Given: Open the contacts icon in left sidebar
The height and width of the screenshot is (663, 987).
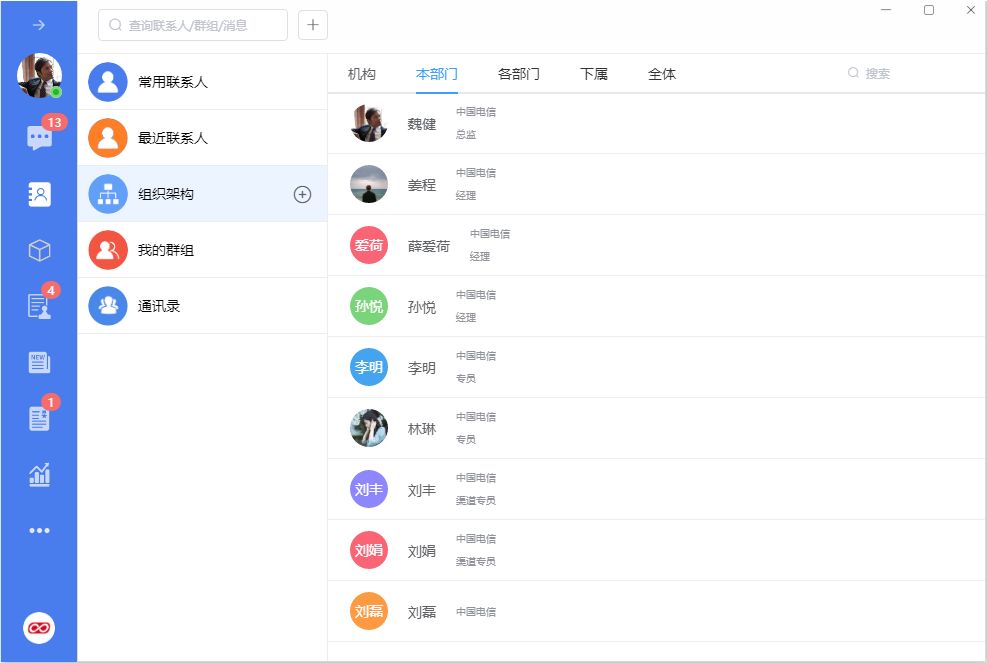Looking at the screenshot, I should tap(39, 194).
